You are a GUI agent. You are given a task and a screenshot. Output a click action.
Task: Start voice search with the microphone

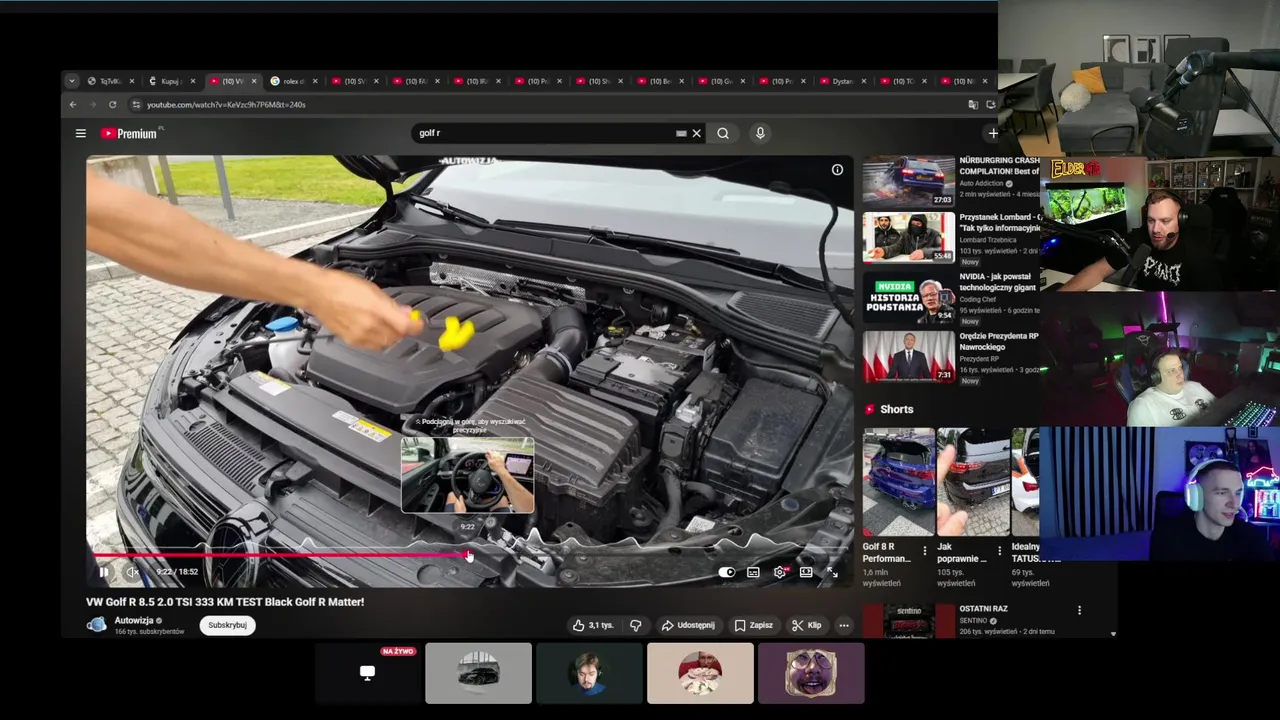pos(760,133)
